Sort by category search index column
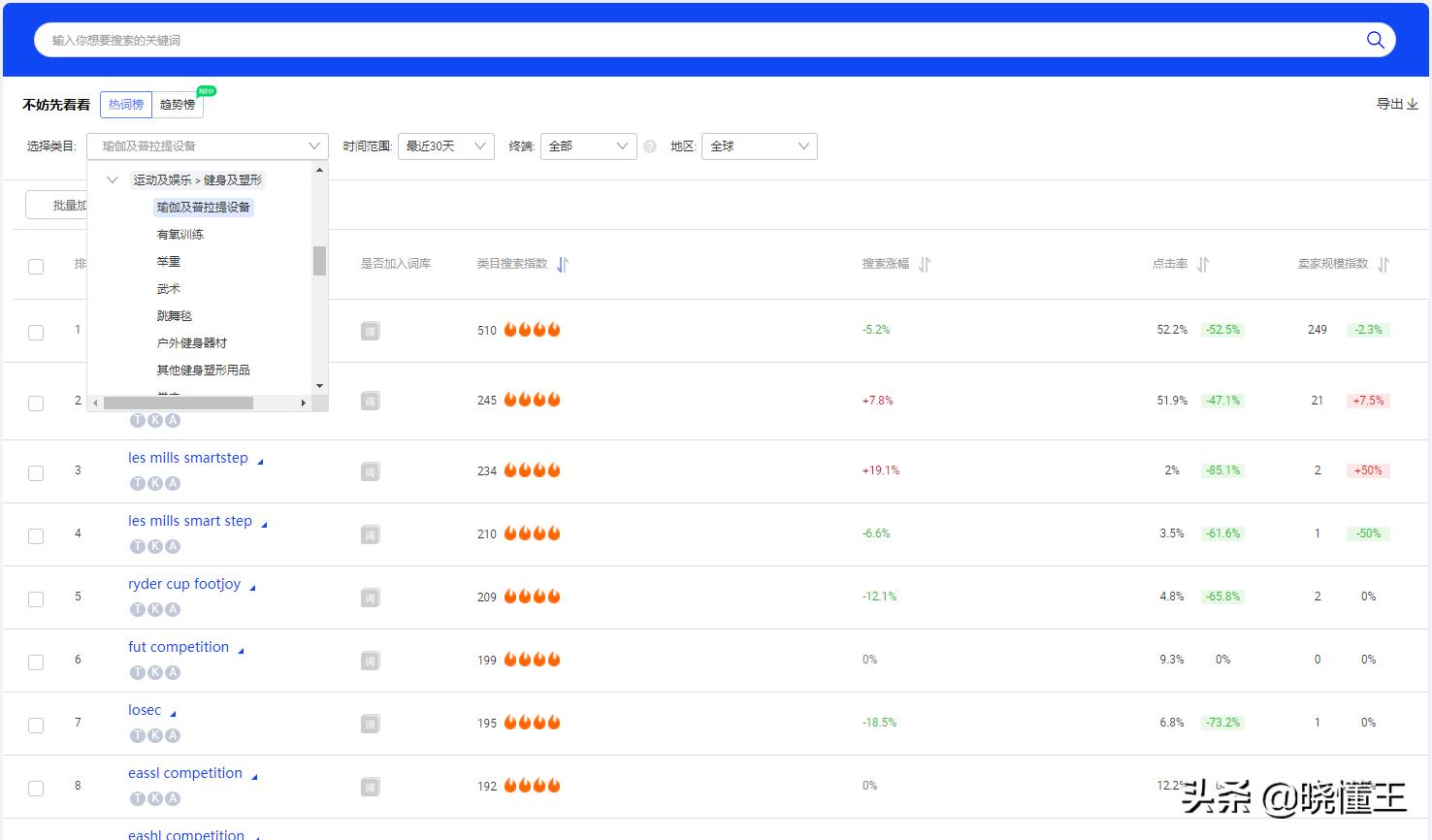 (563, 265)
